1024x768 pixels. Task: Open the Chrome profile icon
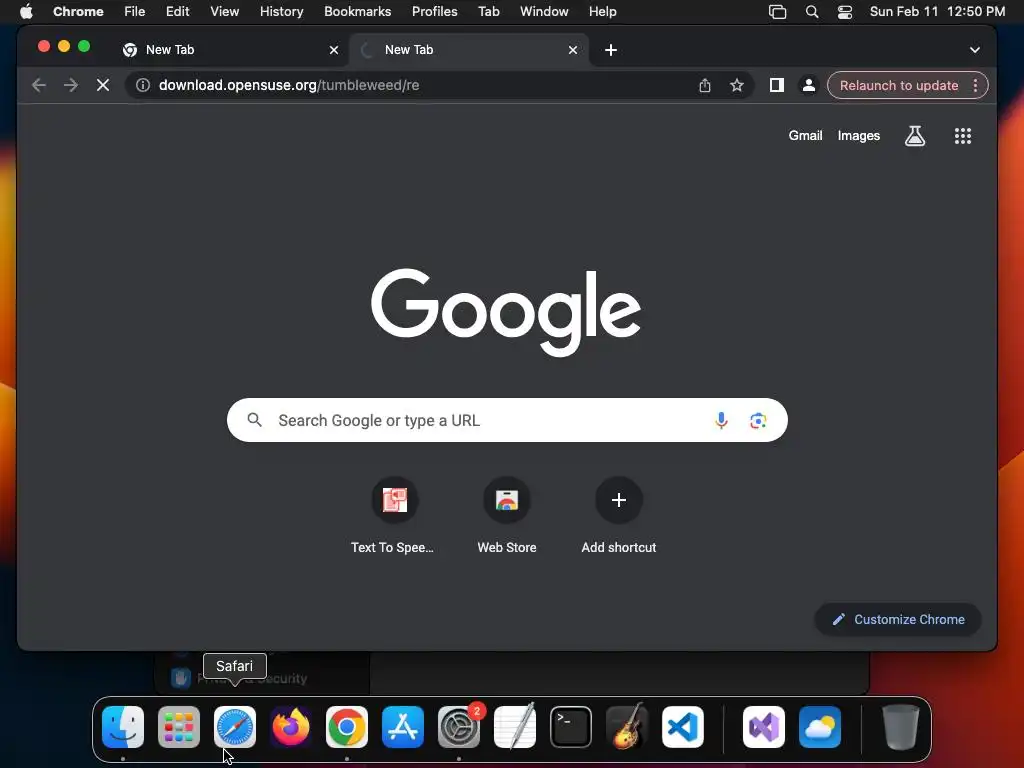808,85
